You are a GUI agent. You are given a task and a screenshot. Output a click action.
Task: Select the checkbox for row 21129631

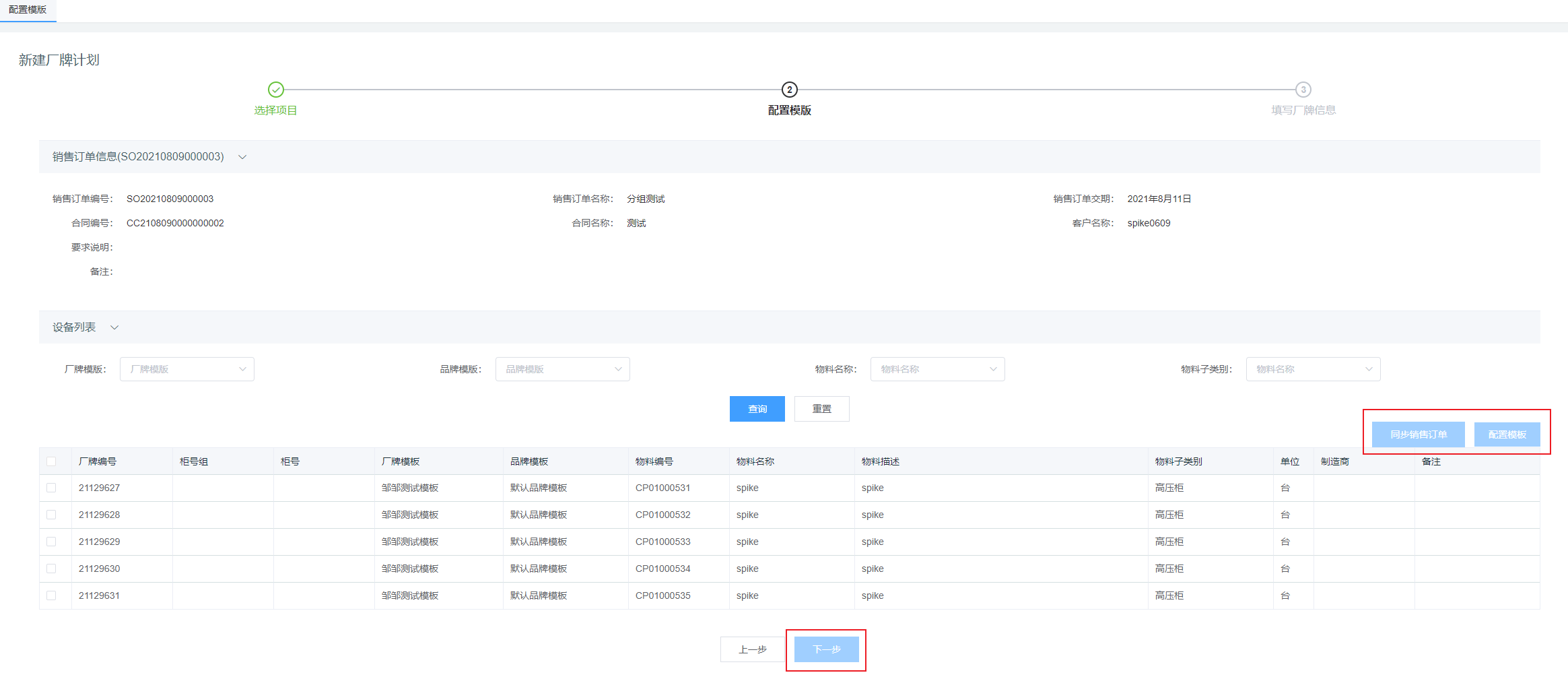point(51,595)
